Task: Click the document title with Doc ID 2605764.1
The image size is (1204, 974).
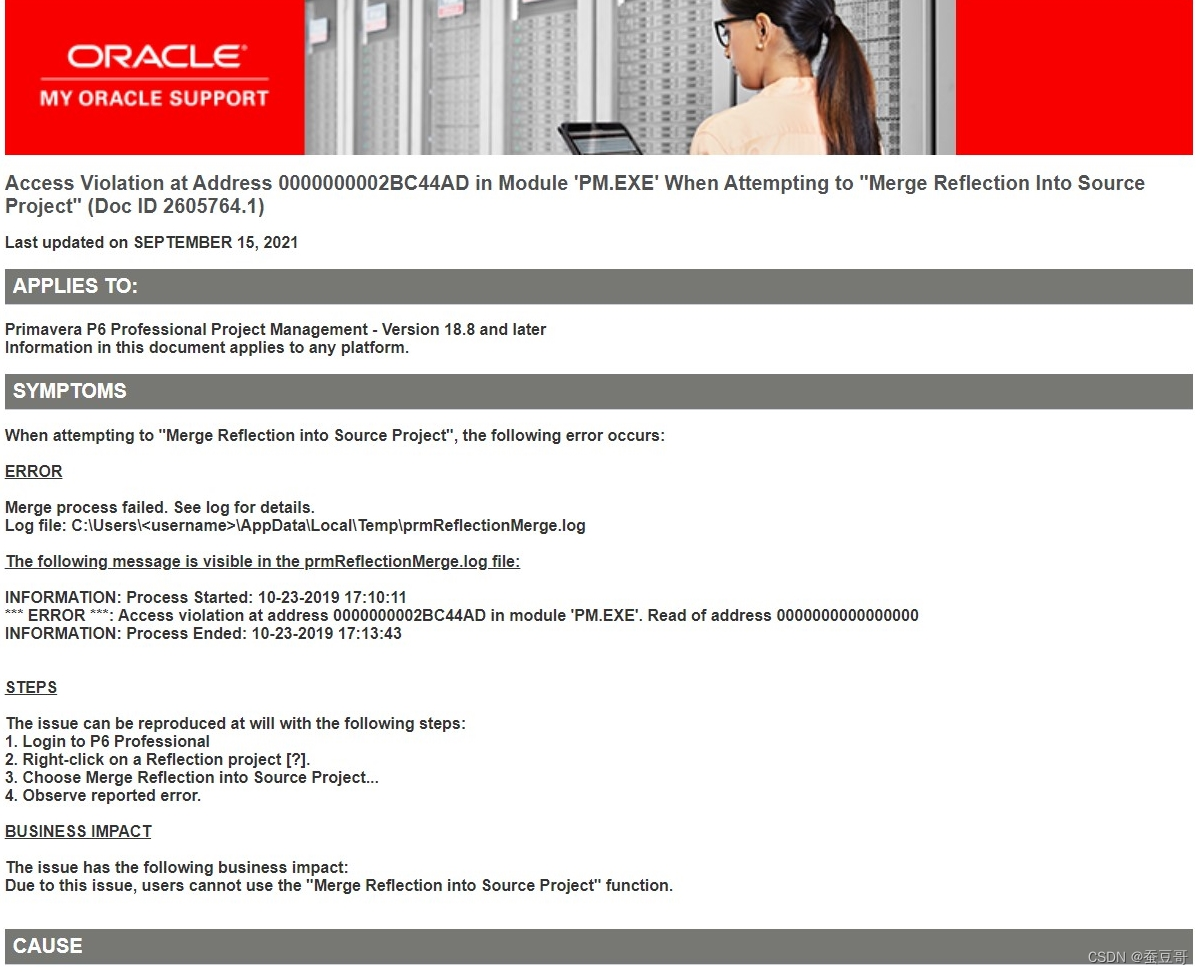Action: pyautogui.click(x=575, y=195)
